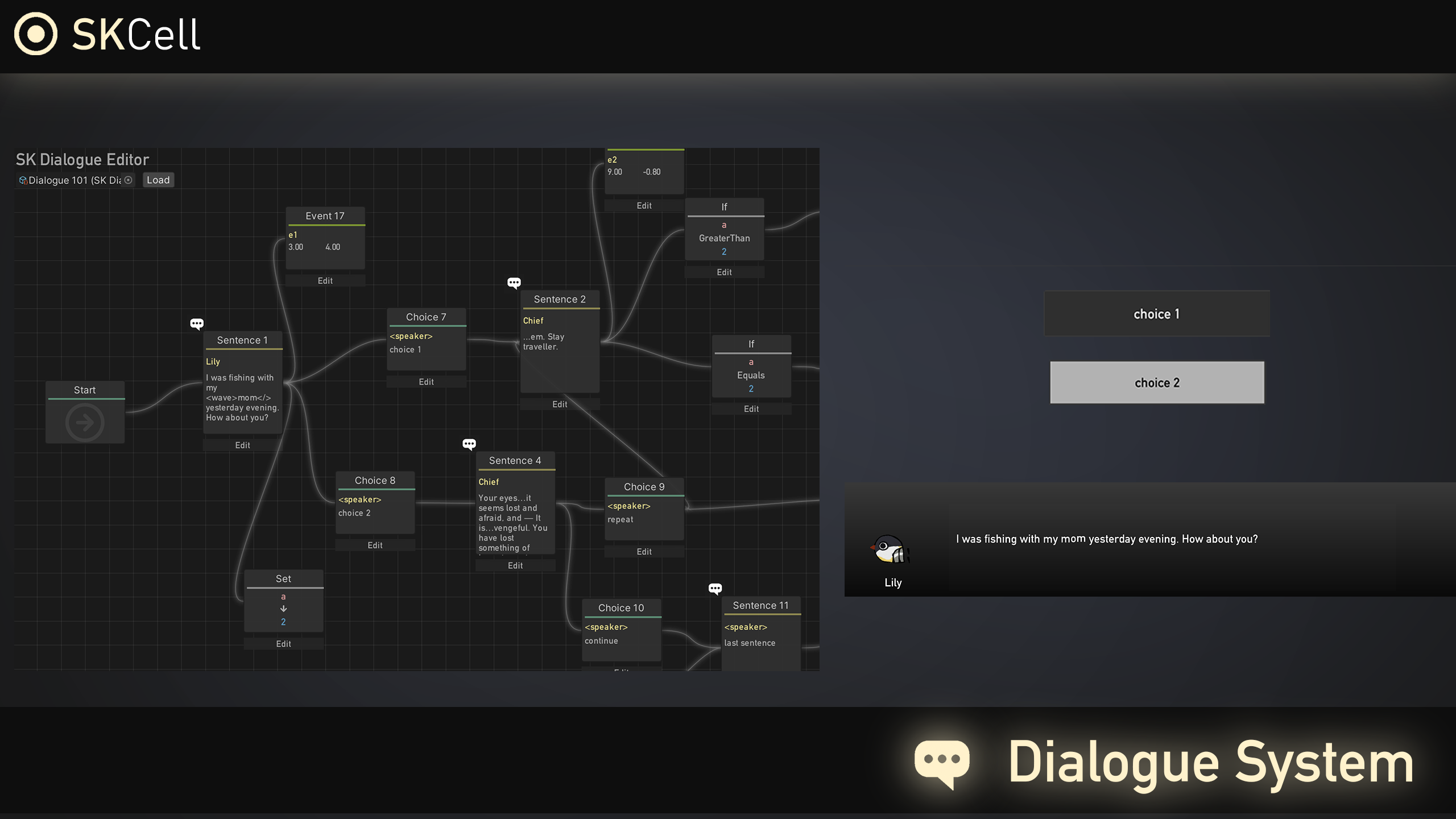This screenshot has width=1456, height=819.
Task: Open the object picker next to Dialogue 101
Action: pyautogui.click(x=129, y=180)
